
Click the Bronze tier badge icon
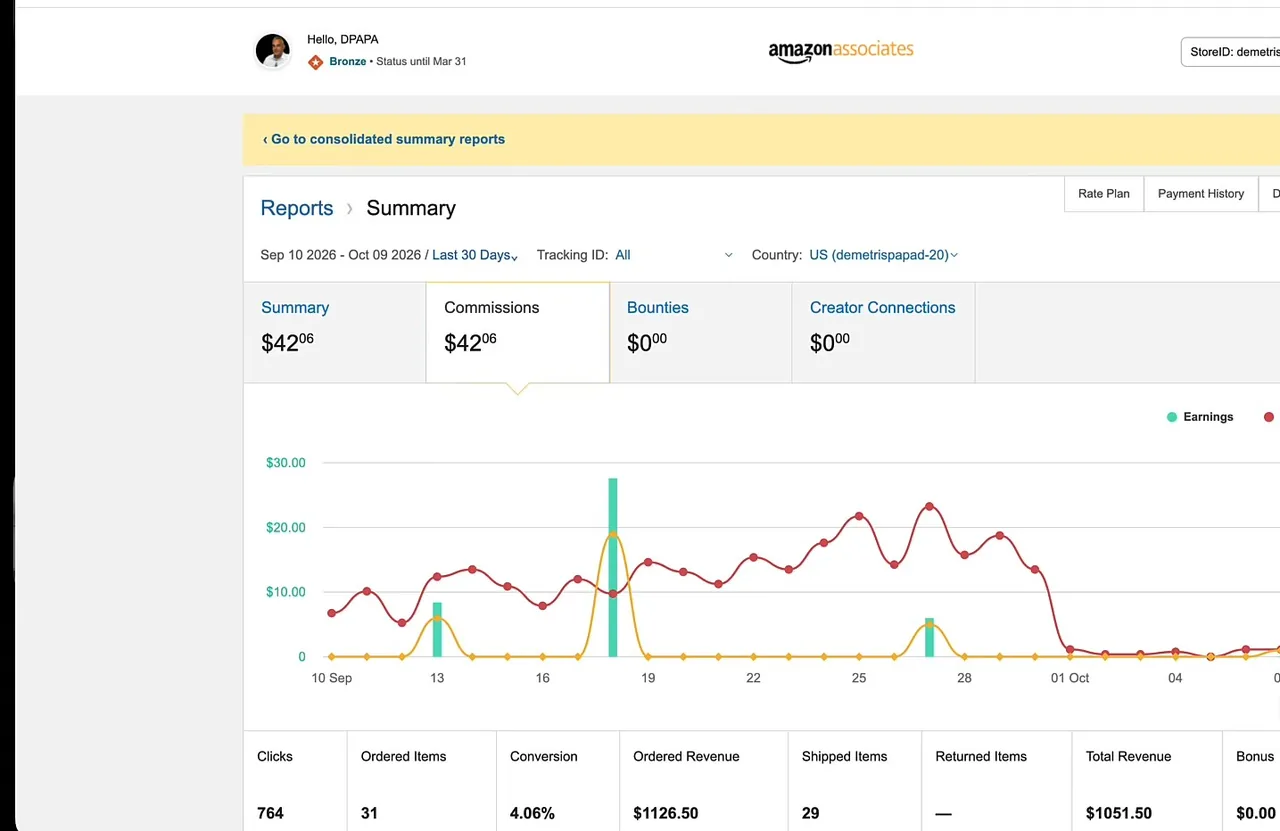point(316,62)
